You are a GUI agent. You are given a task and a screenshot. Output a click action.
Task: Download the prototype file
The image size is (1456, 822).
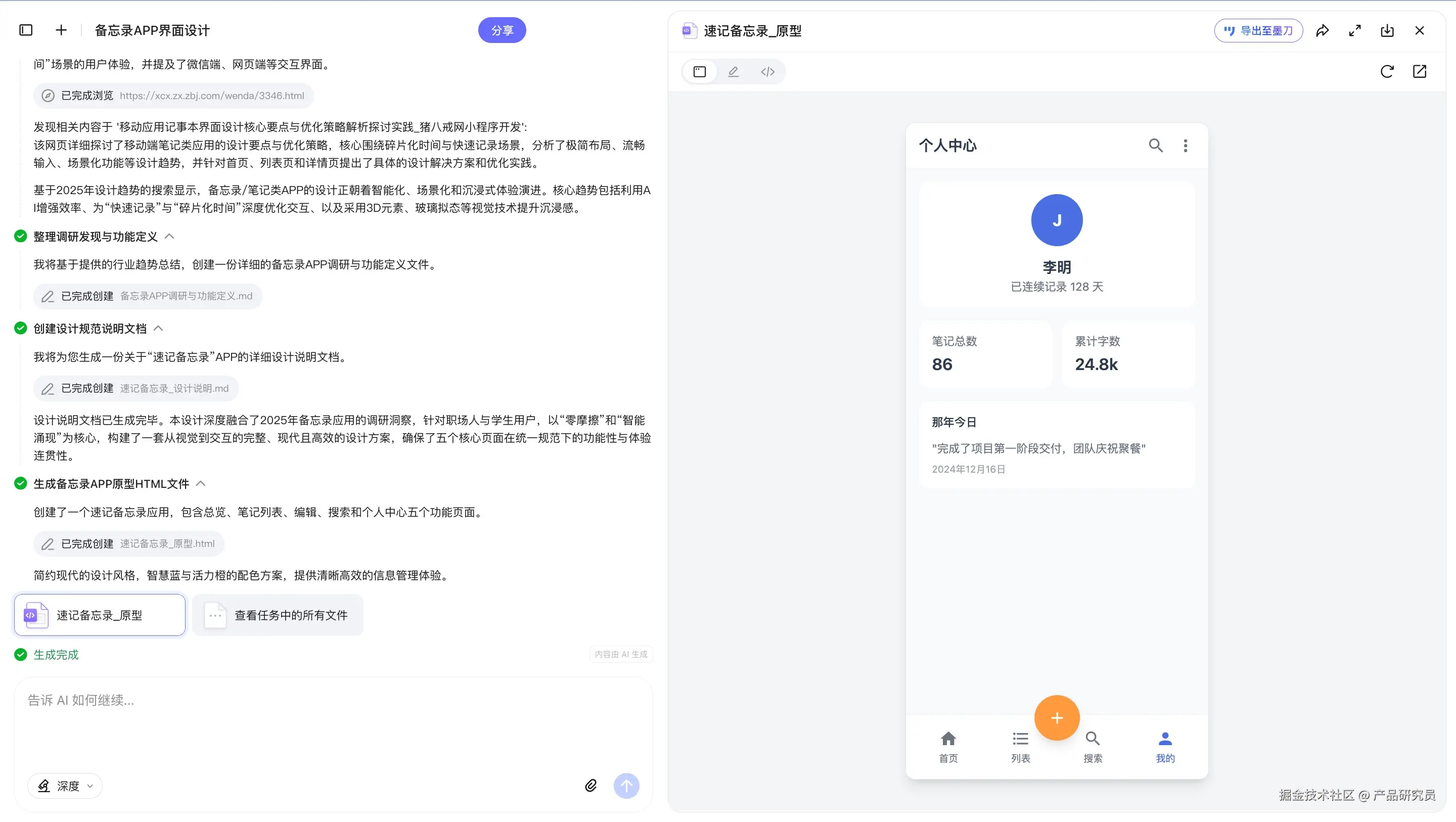click(1387, 30)
